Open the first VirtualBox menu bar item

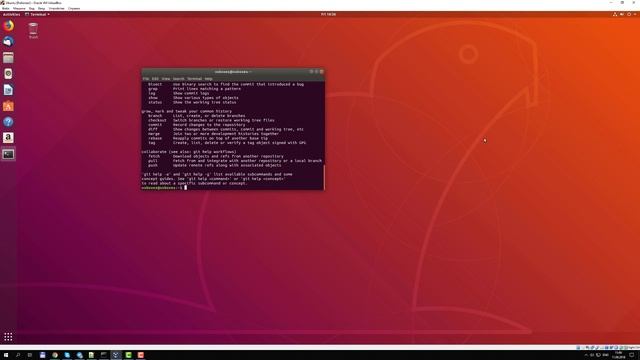[6, 8]
